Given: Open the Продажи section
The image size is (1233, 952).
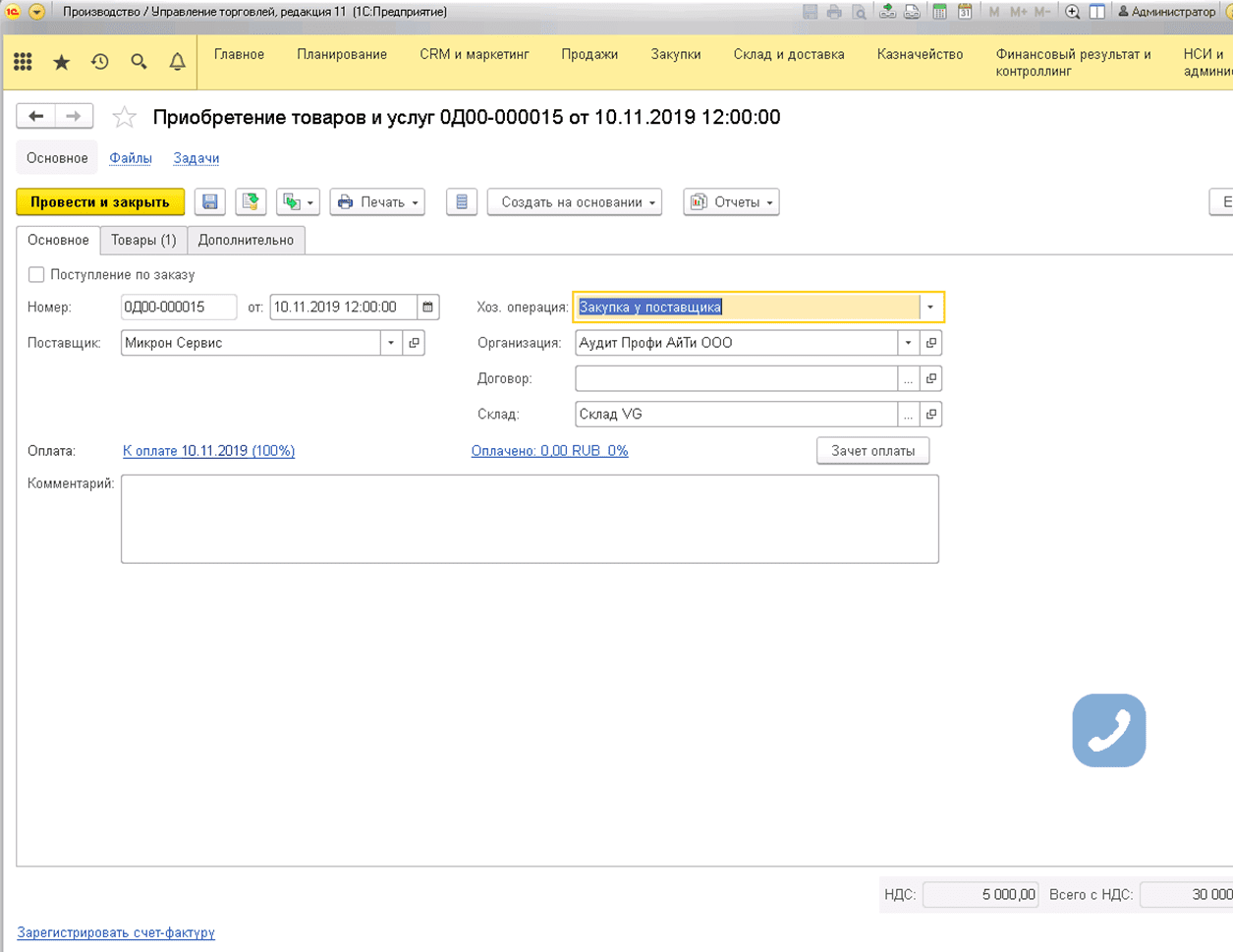Looking at the screenshot, I should pos(589,55).
